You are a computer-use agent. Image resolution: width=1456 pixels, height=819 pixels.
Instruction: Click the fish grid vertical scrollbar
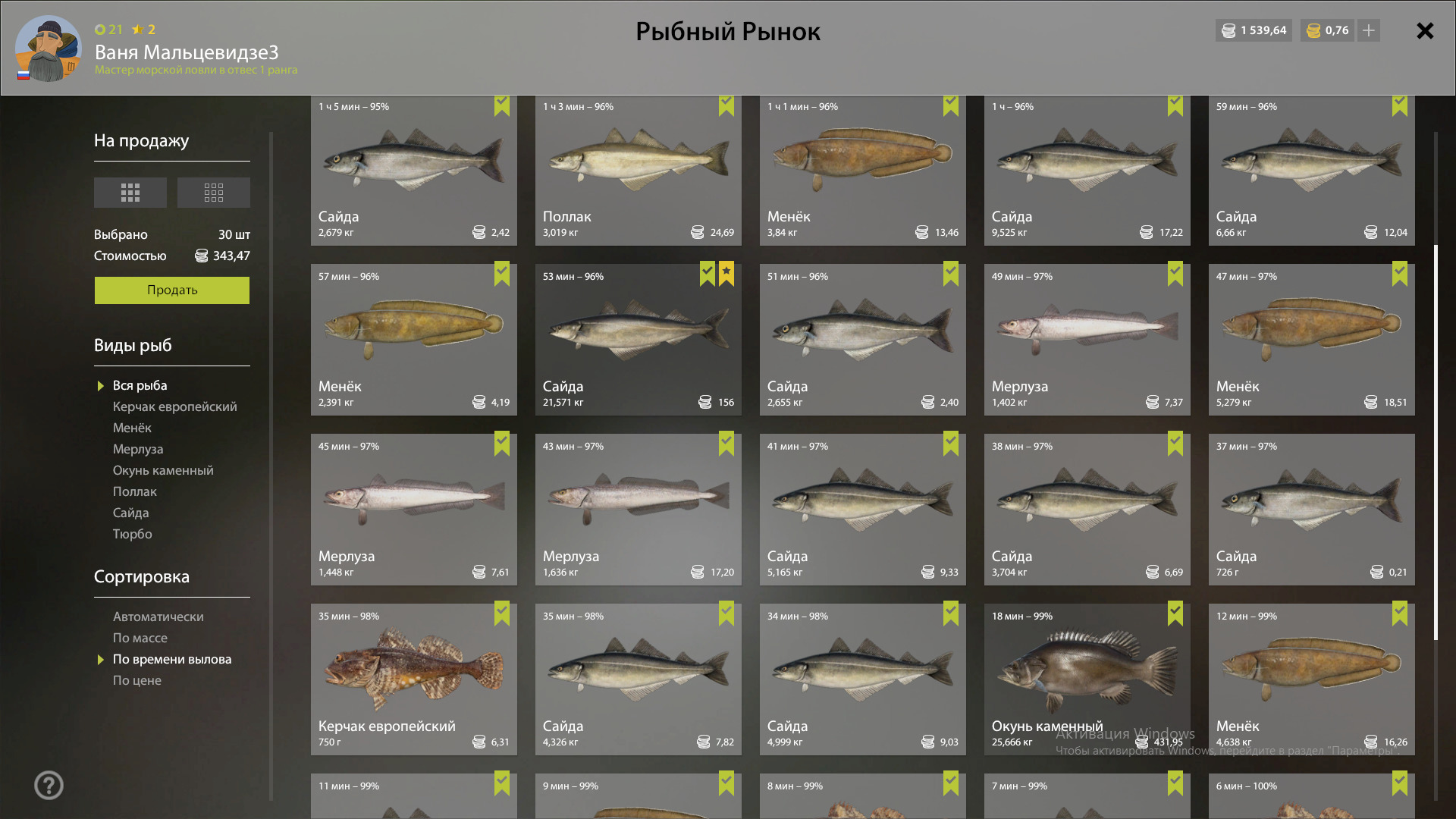tap(1436, 442)
